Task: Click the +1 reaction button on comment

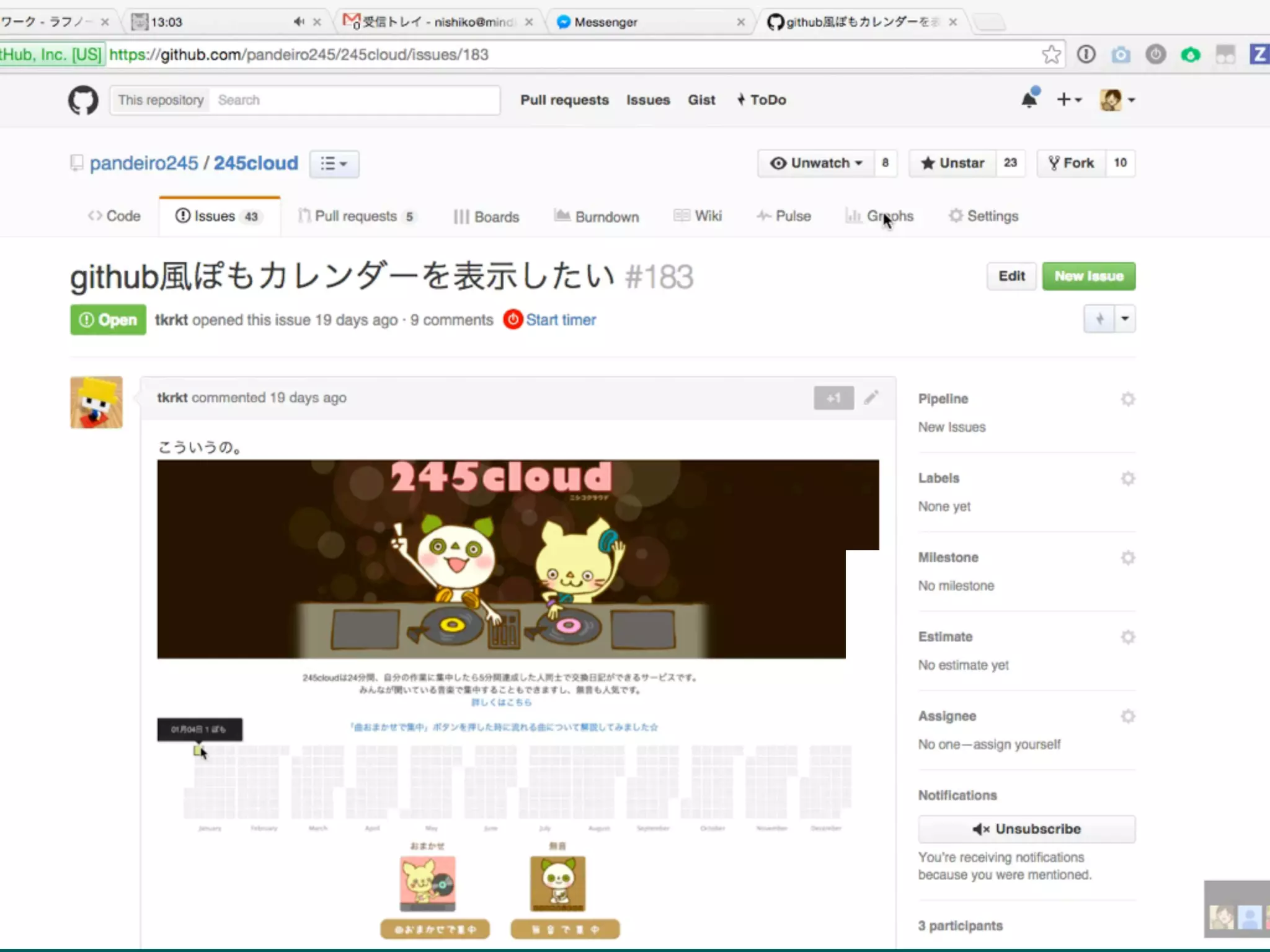Action: (x=833, y=398)
